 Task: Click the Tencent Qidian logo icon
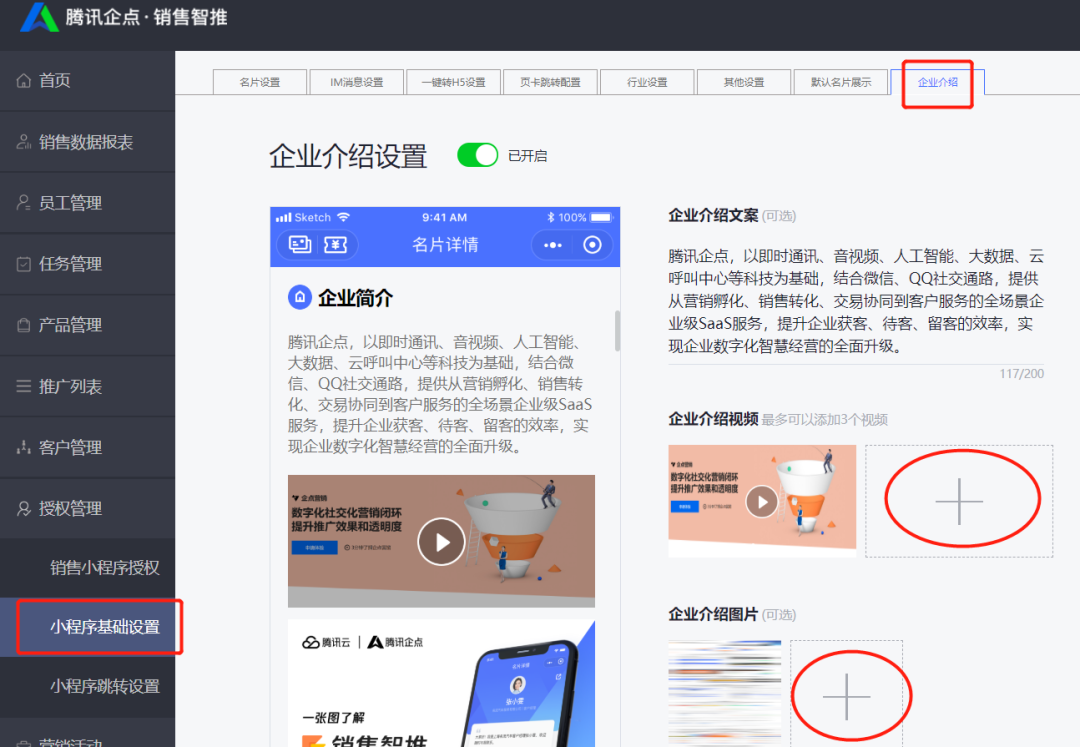(39, 17)
